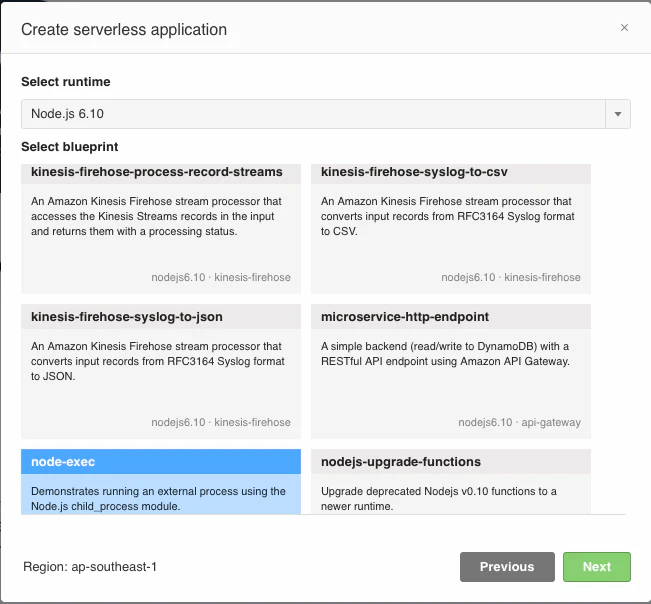
Task: Choose the highlighted node-exec blueprint
Action: [161, 482]
